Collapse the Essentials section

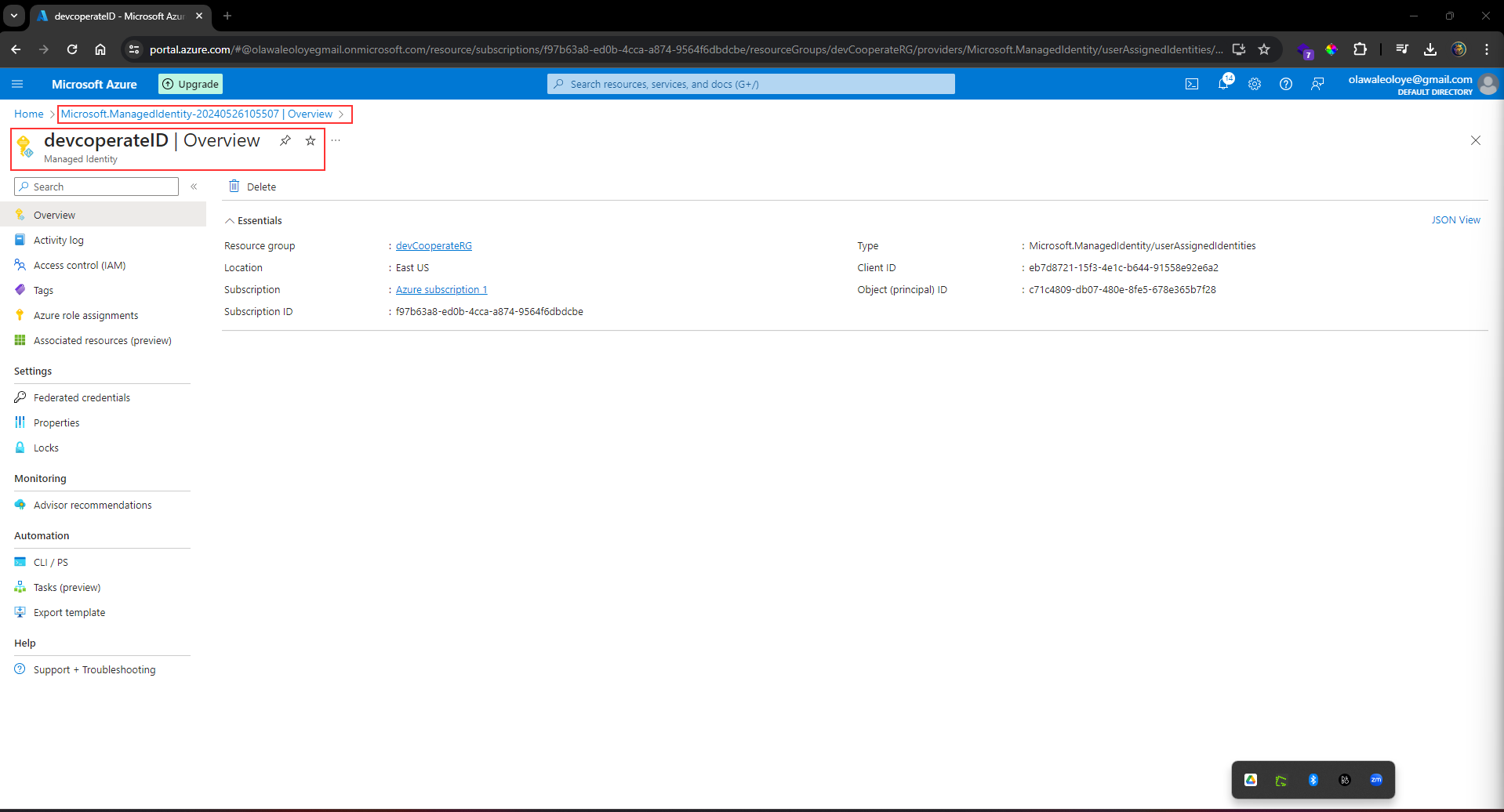230,220
